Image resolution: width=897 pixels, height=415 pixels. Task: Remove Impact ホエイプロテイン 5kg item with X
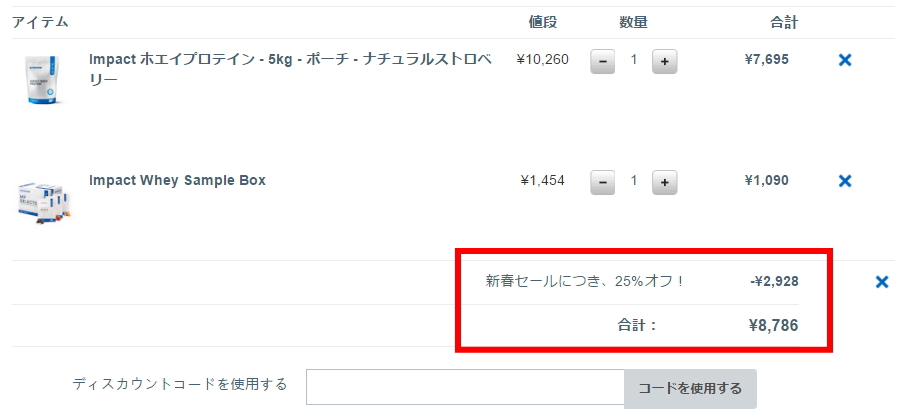pyautogui.click(x=844, y=60)
